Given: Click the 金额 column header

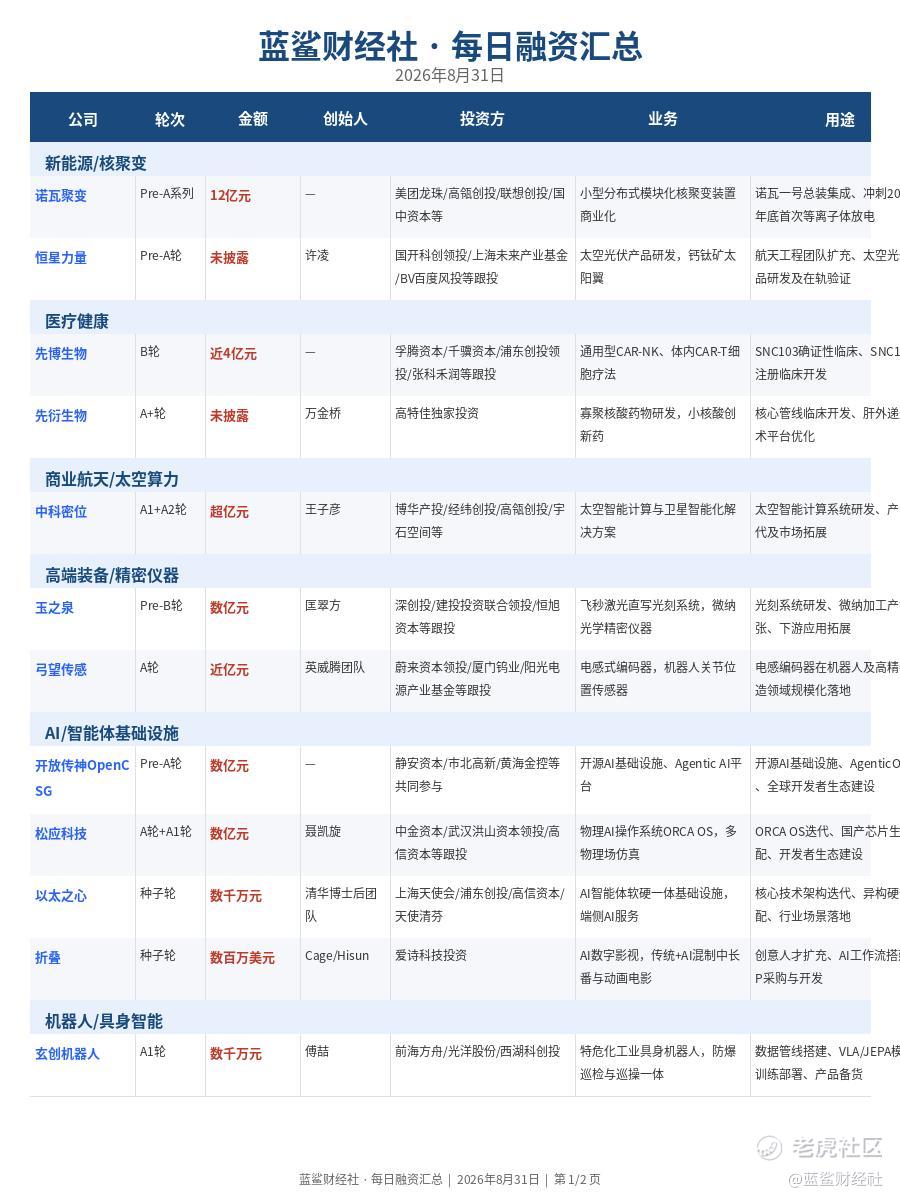Looking at the screenshot, I should (253, 119).
